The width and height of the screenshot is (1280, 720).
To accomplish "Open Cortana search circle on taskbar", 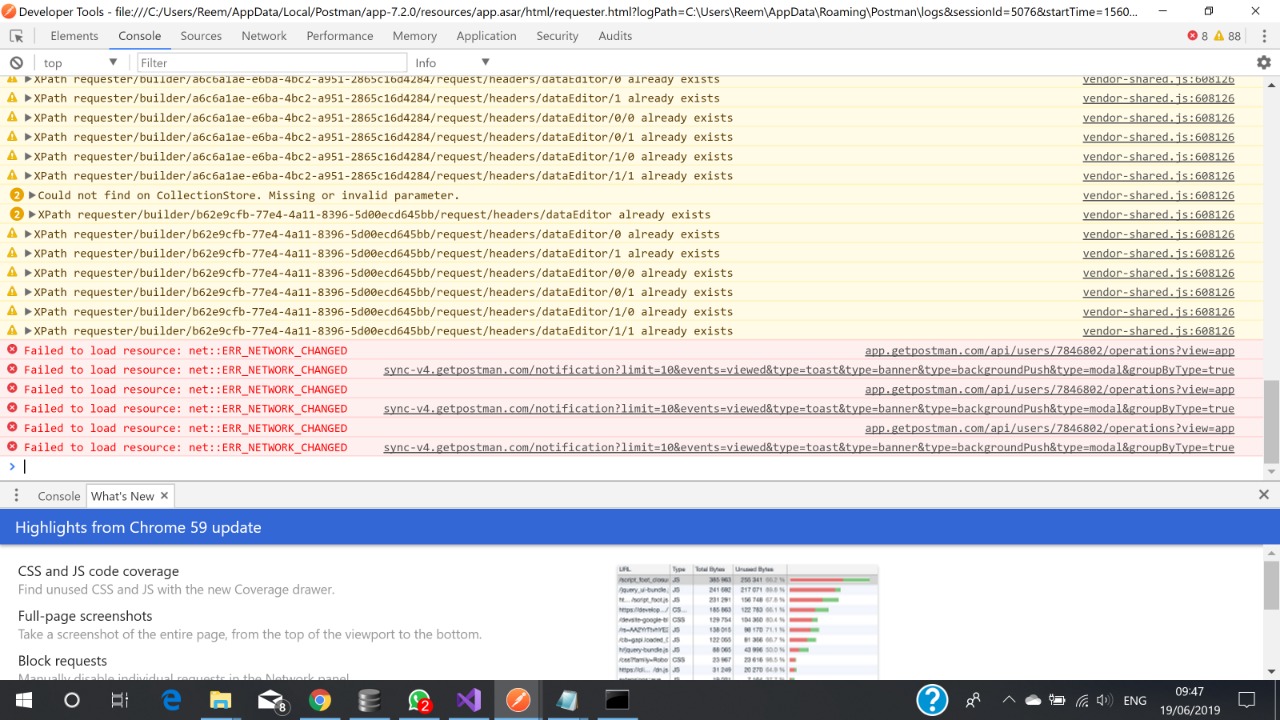I will pos(71,700).
